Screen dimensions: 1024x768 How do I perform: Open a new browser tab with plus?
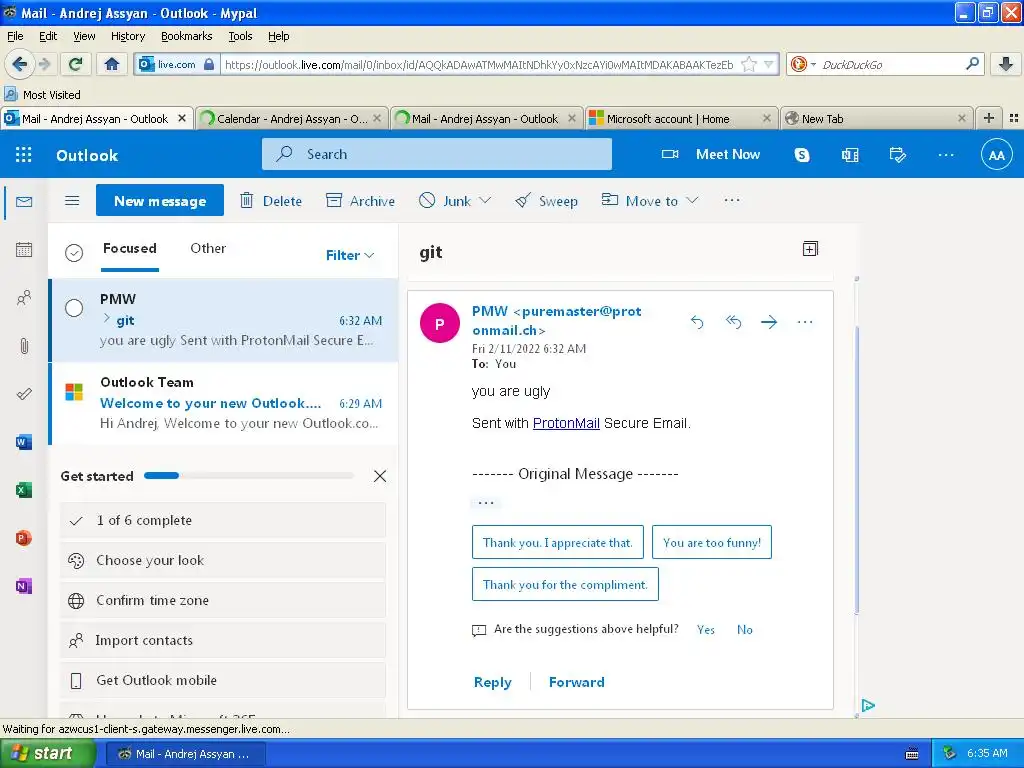pyautogui.click(x=989, y=118)
